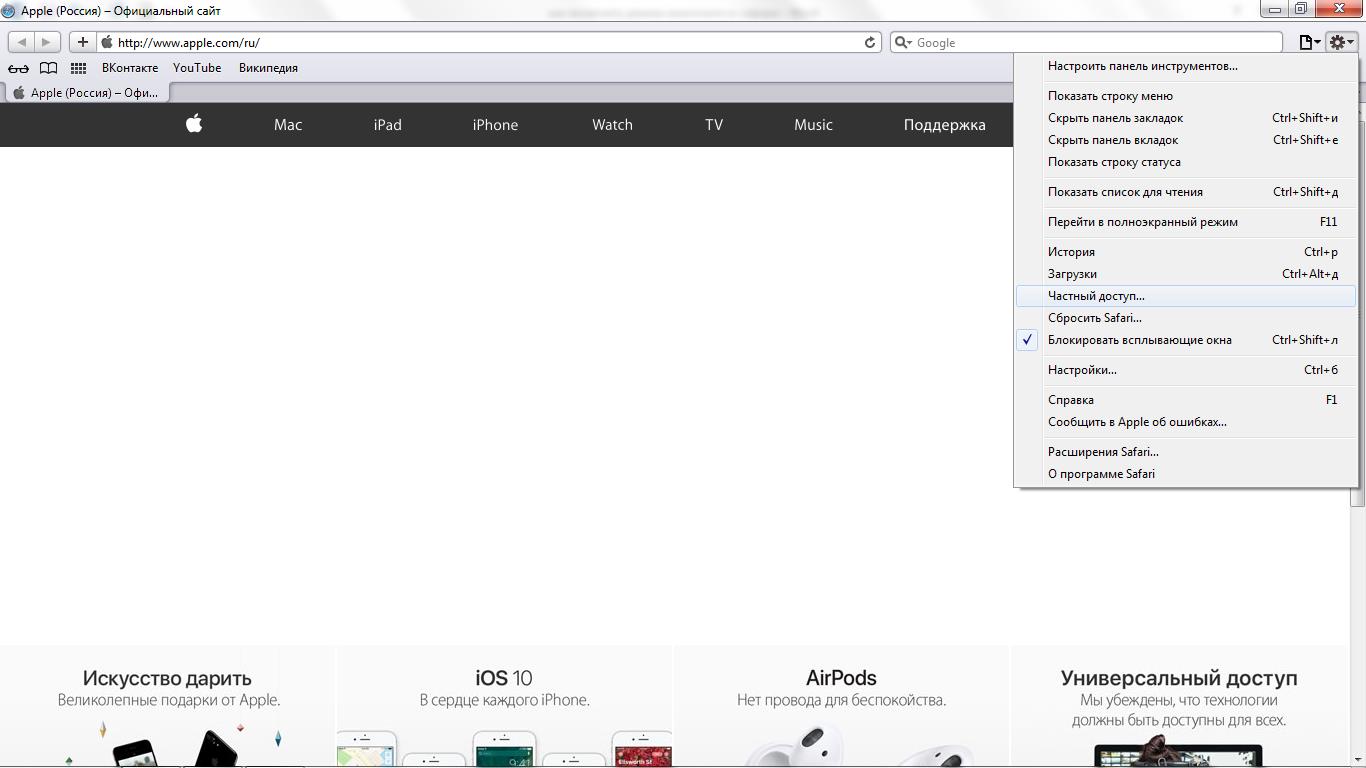
Task: Click the Apple favicon in the address bar
Action: click(x=107, y=42)
